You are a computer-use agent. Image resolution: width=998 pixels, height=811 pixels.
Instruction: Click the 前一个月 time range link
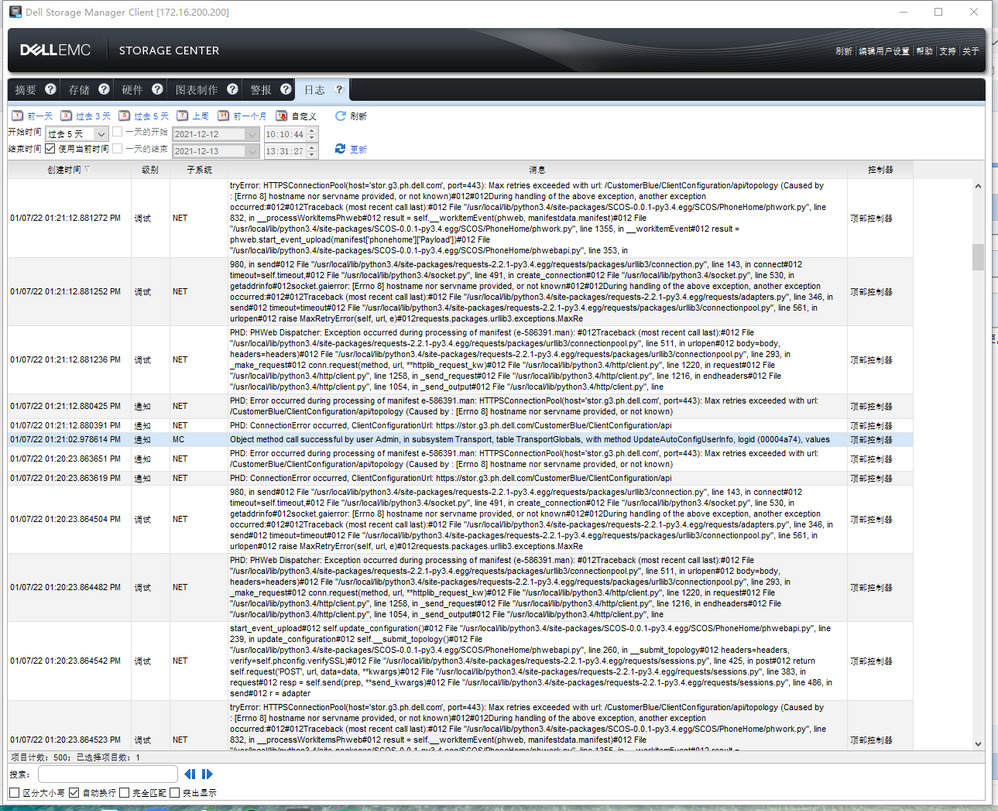coord(250,116)
